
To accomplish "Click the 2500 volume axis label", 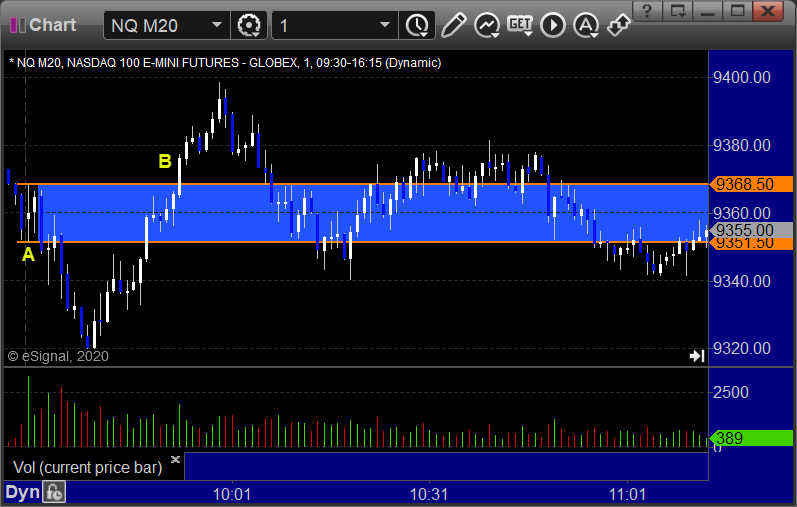I will pyautogui.click(x=730, y=392).
